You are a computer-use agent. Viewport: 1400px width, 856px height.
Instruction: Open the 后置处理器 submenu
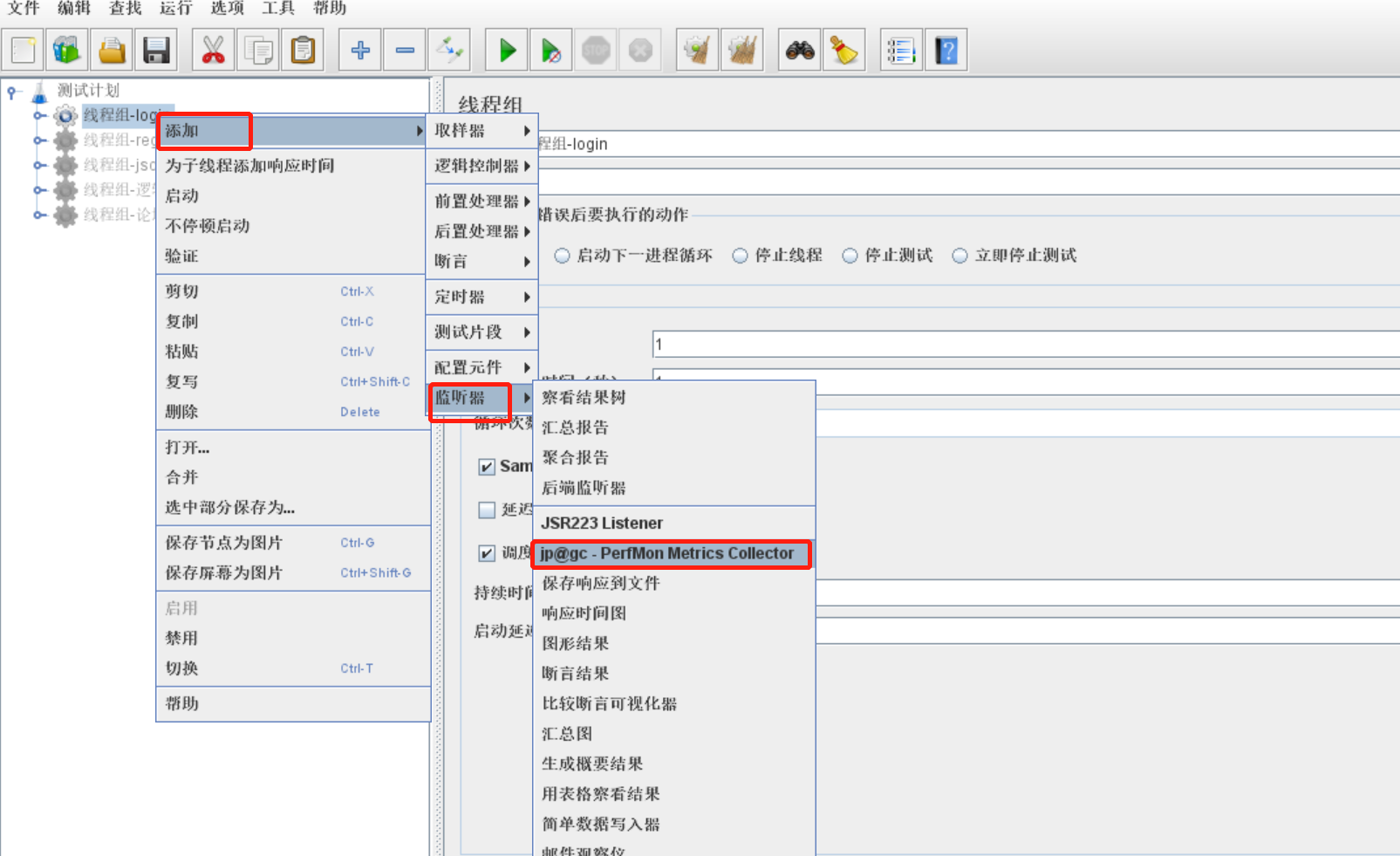[x=481, y=231]
